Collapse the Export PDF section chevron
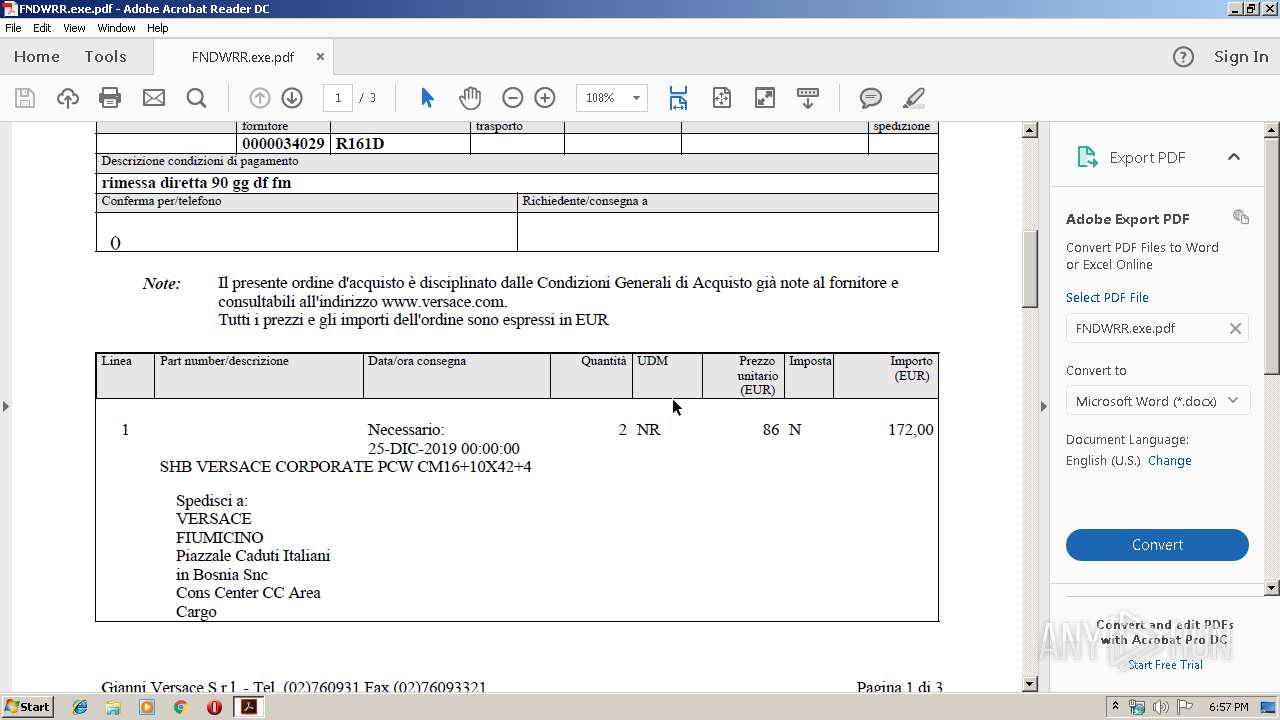This screenshot has width=1280, height=720. pos(1234,157)
